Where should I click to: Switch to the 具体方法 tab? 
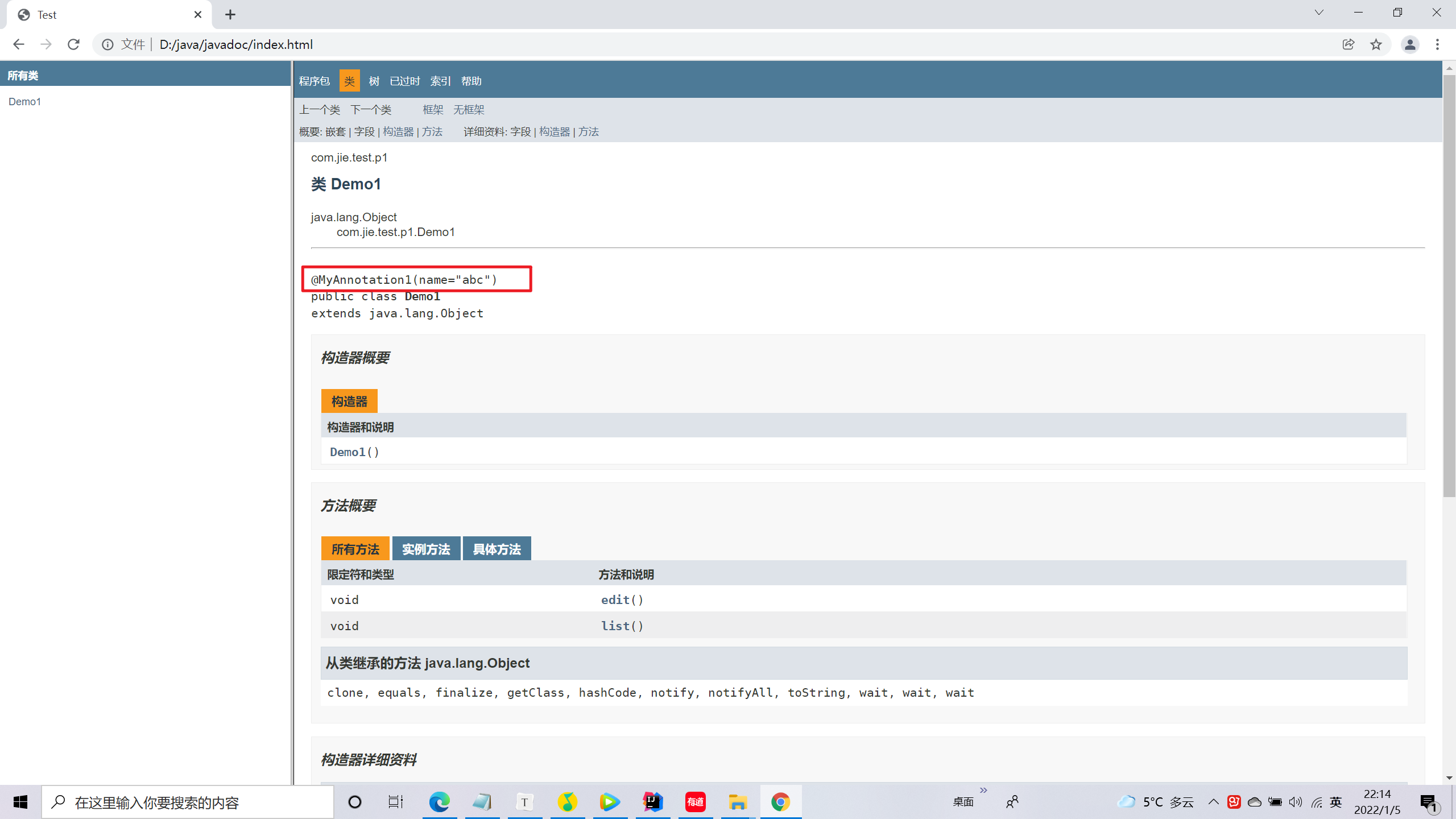[x=497, y=549]
